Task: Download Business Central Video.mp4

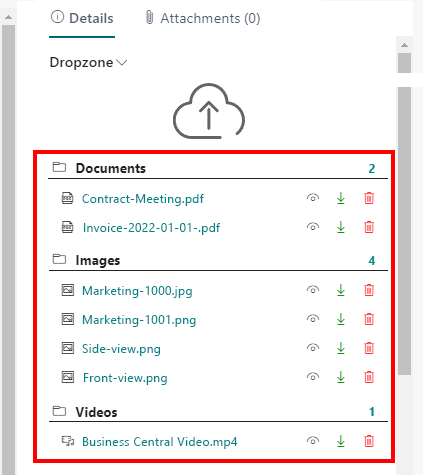Action: [x=341, y=441]
